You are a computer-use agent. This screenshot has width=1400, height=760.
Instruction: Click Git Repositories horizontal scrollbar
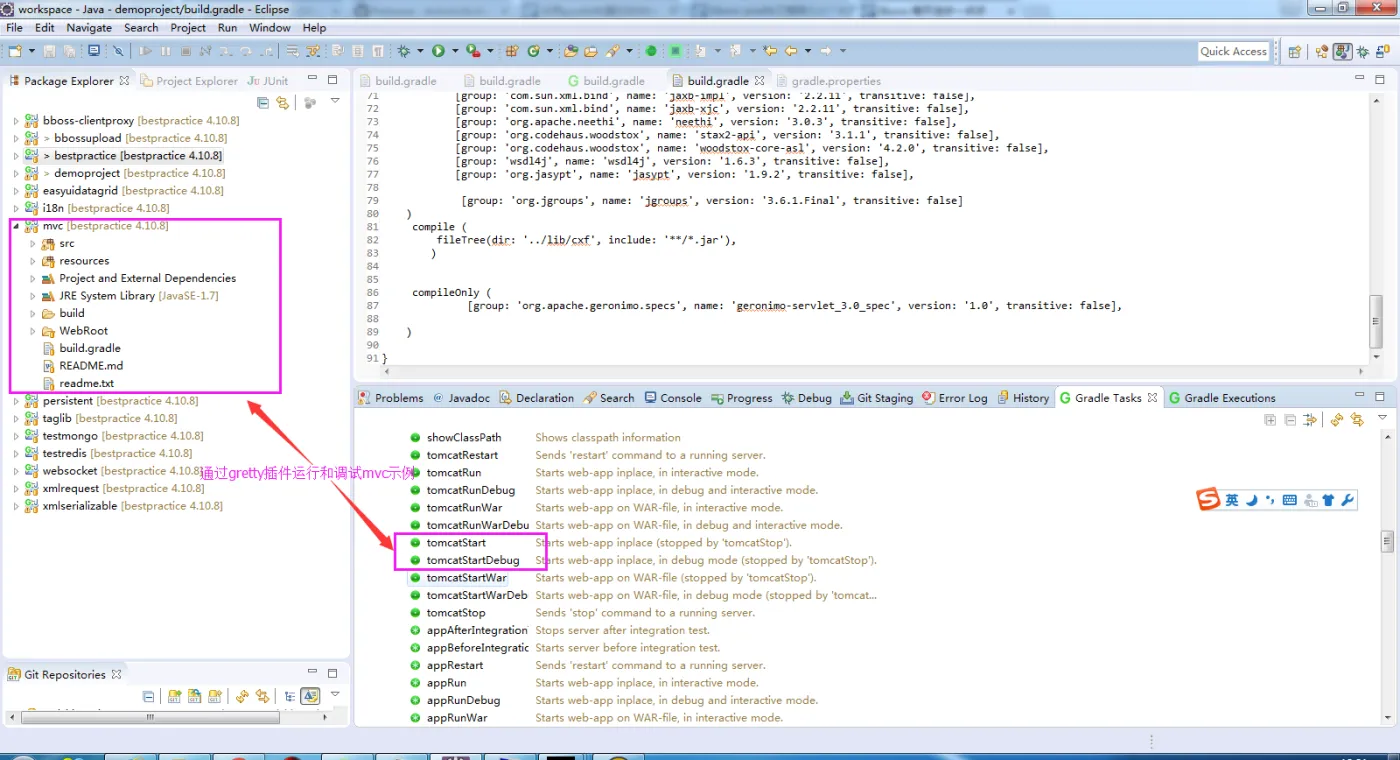point(150,717)
